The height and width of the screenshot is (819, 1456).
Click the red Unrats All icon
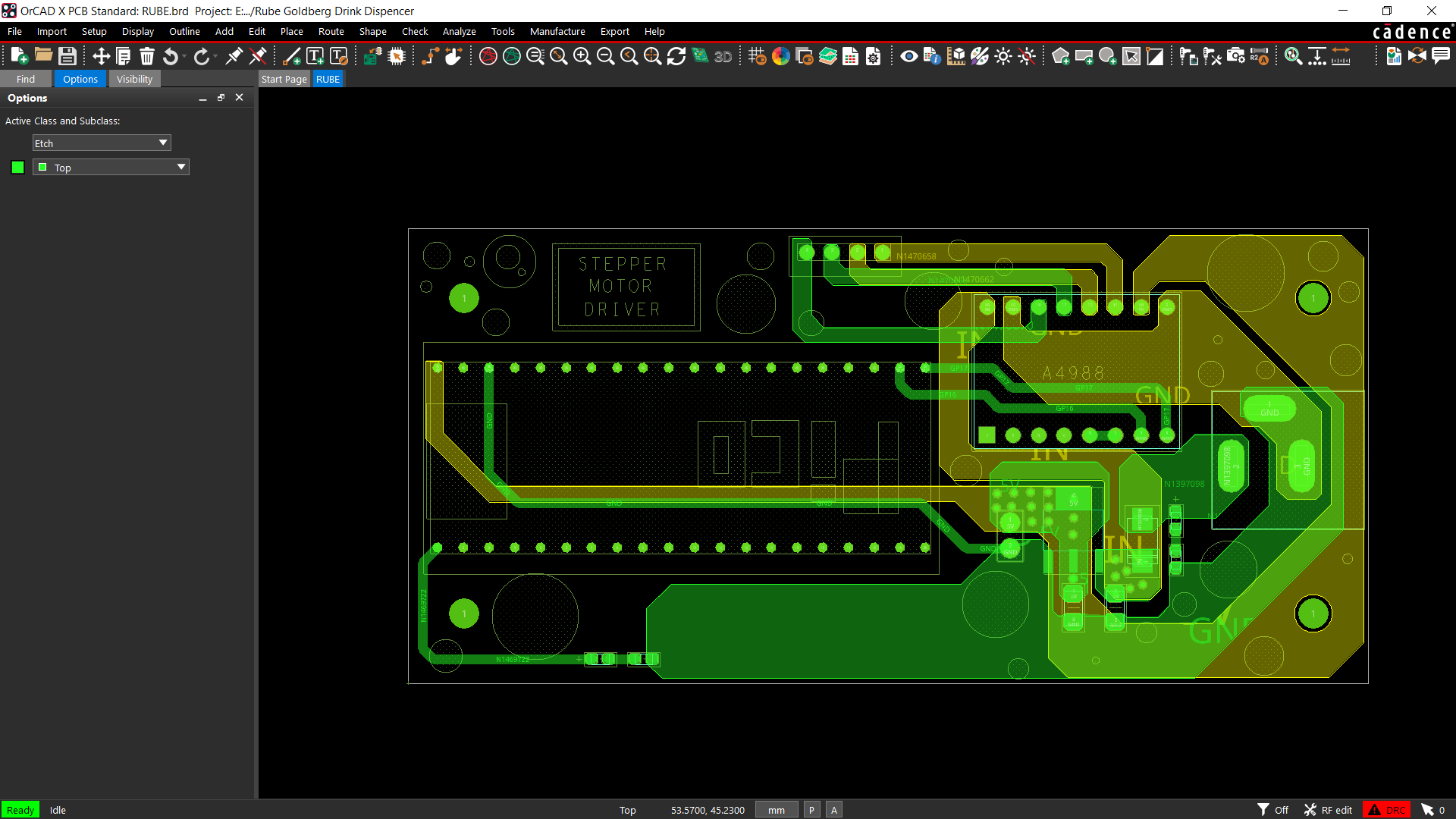pyautogui.click(x=488, y=56)
